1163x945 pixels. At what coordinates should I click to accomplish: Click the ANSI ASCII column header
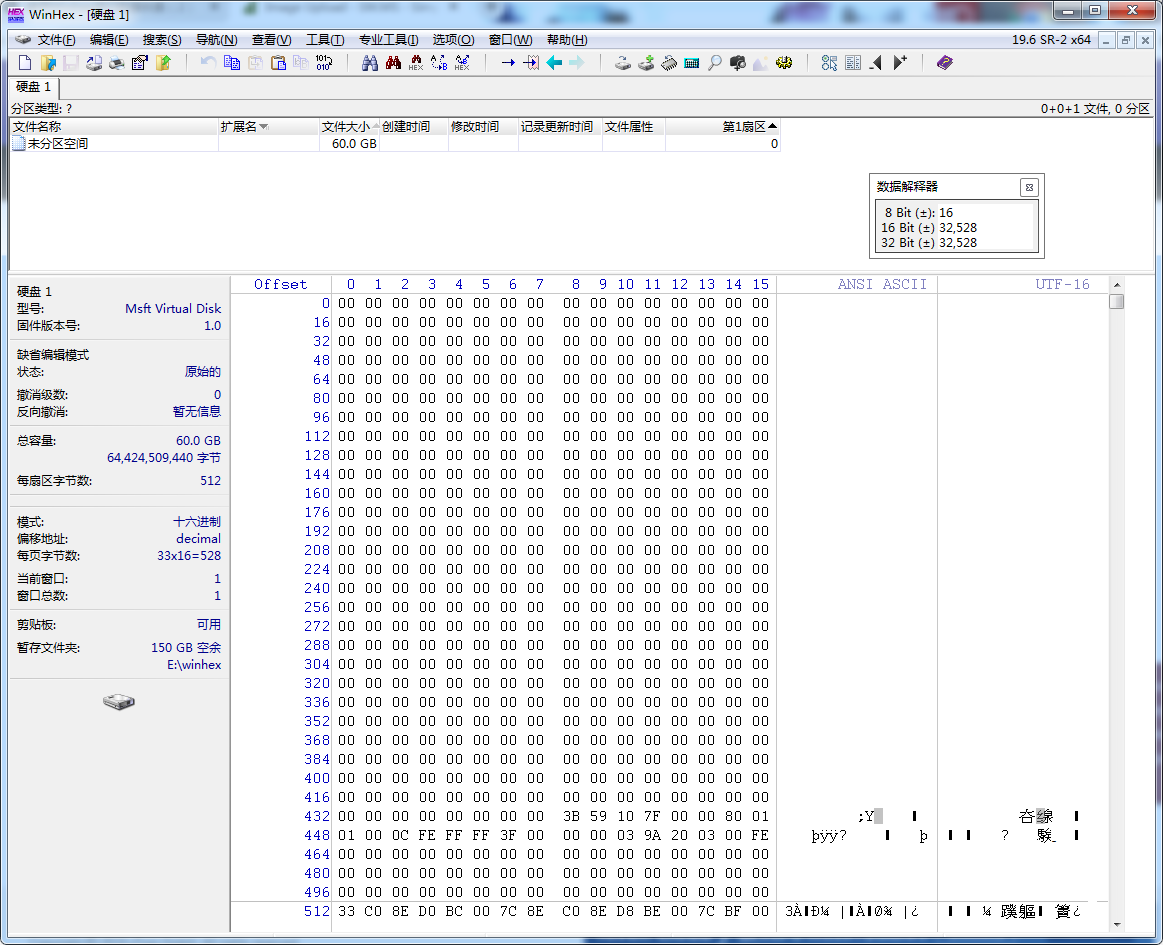click(882, 284)
